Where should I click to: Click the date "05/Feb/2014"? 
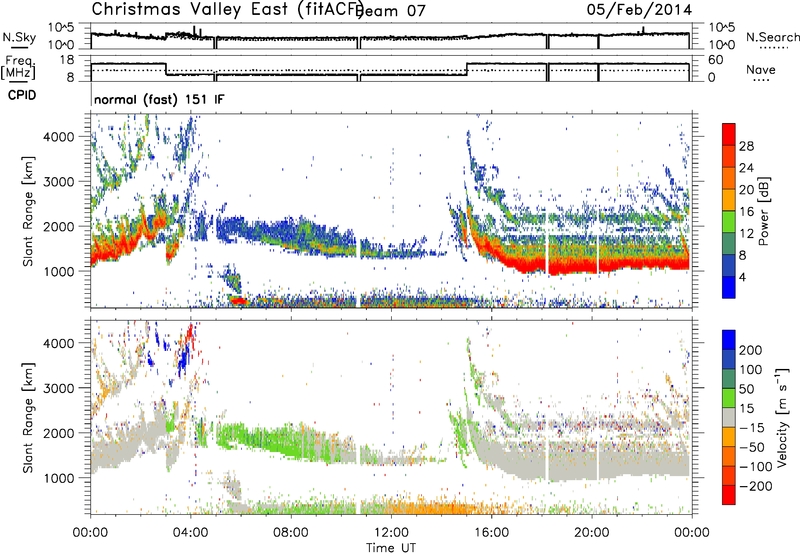click(x=639, y=10)
